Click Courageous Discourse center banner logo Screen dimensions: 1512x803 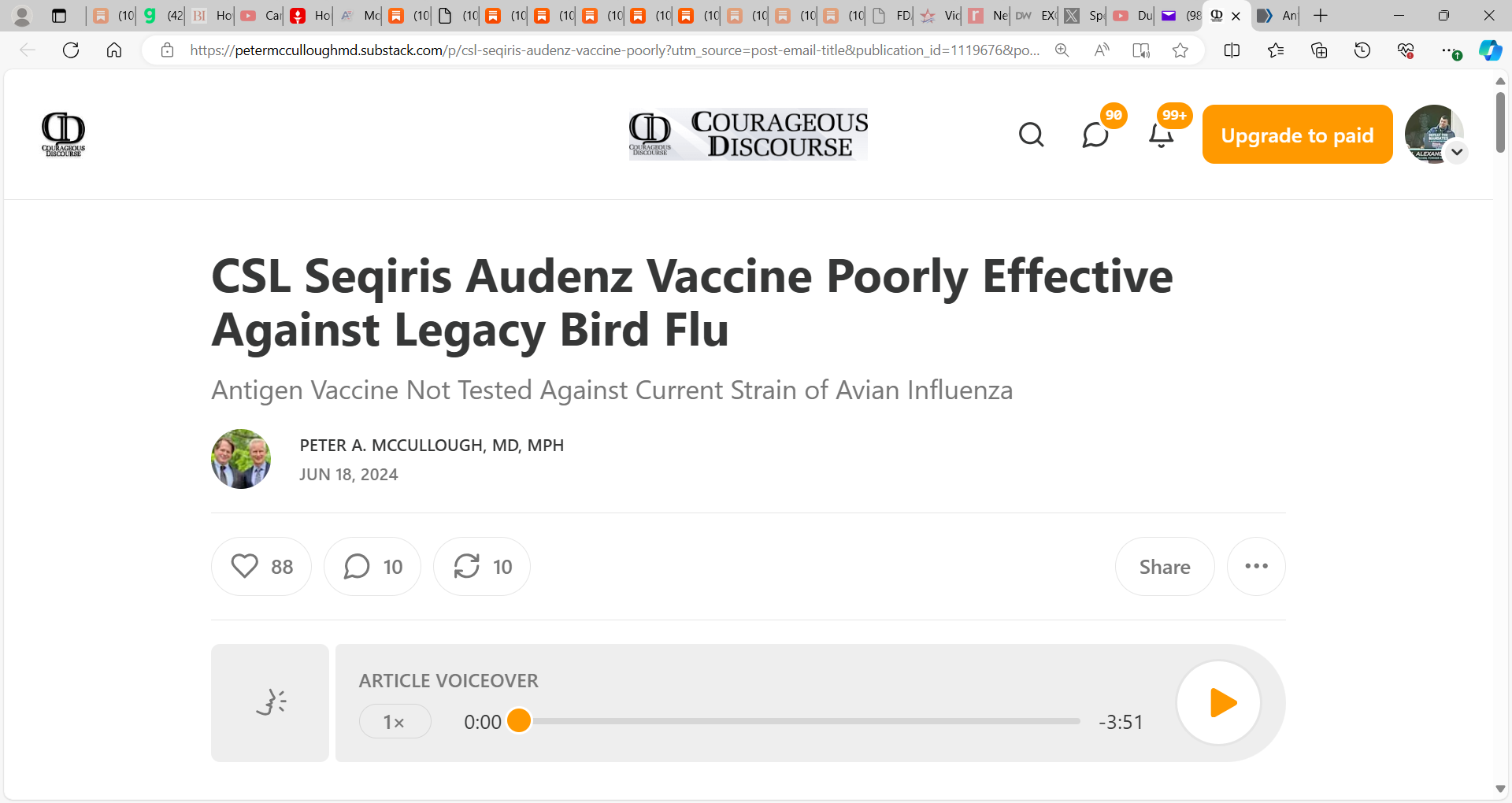[748, 135]
